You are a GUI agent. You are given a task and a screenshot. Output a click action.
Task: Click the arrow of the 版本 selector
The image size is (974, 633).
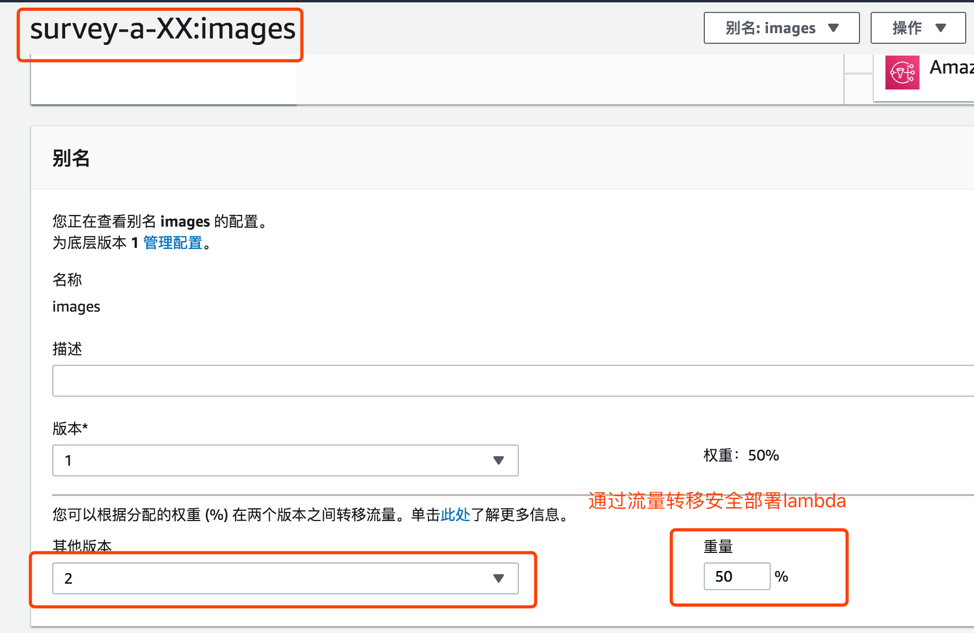click(x=498, y=460)
